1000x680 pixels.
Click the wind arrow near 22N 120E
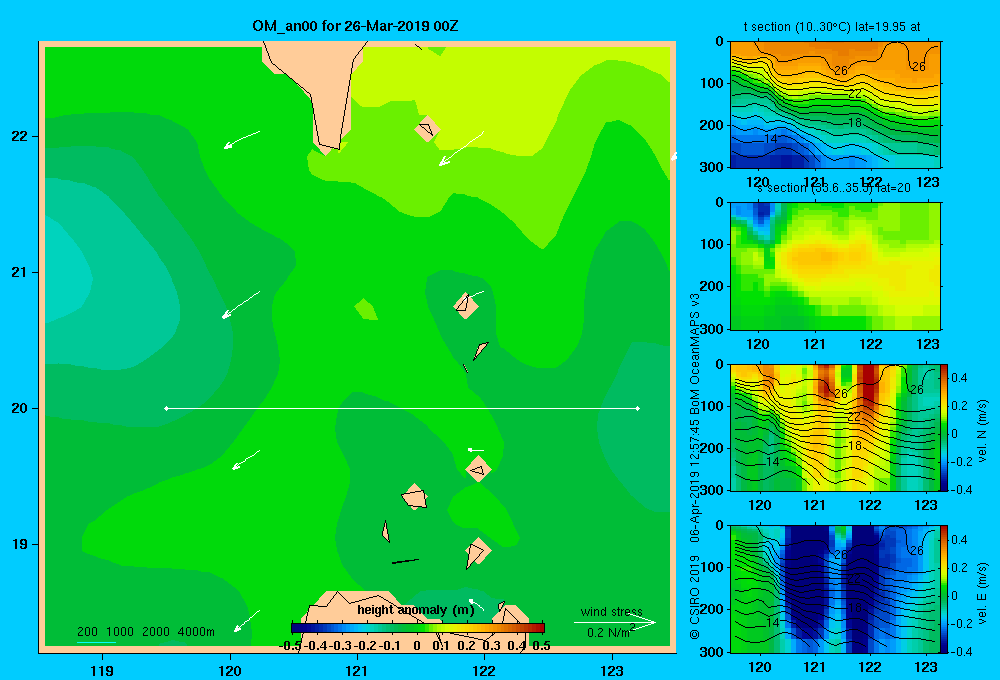pos(242,140)
